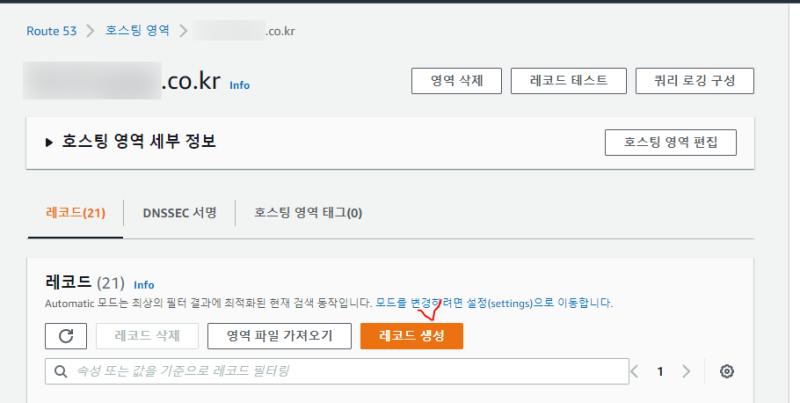This screenshot has height=403, width=800.
Task: Click the disabled 레코드 삭제 button
Action: coord(147,336)
